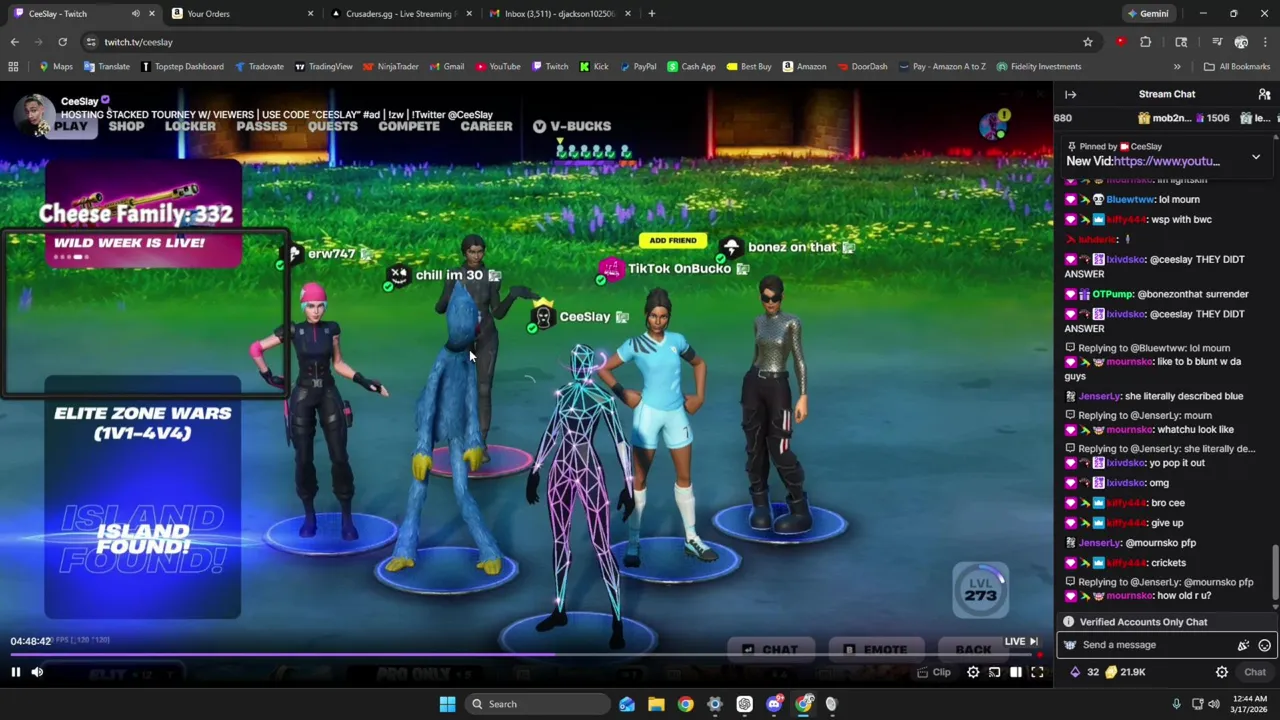Image resolution: width=1280 pixels, height=720 pixels.
Task: Mute audio on the Twitch tab
Action: tap(135, 14)
